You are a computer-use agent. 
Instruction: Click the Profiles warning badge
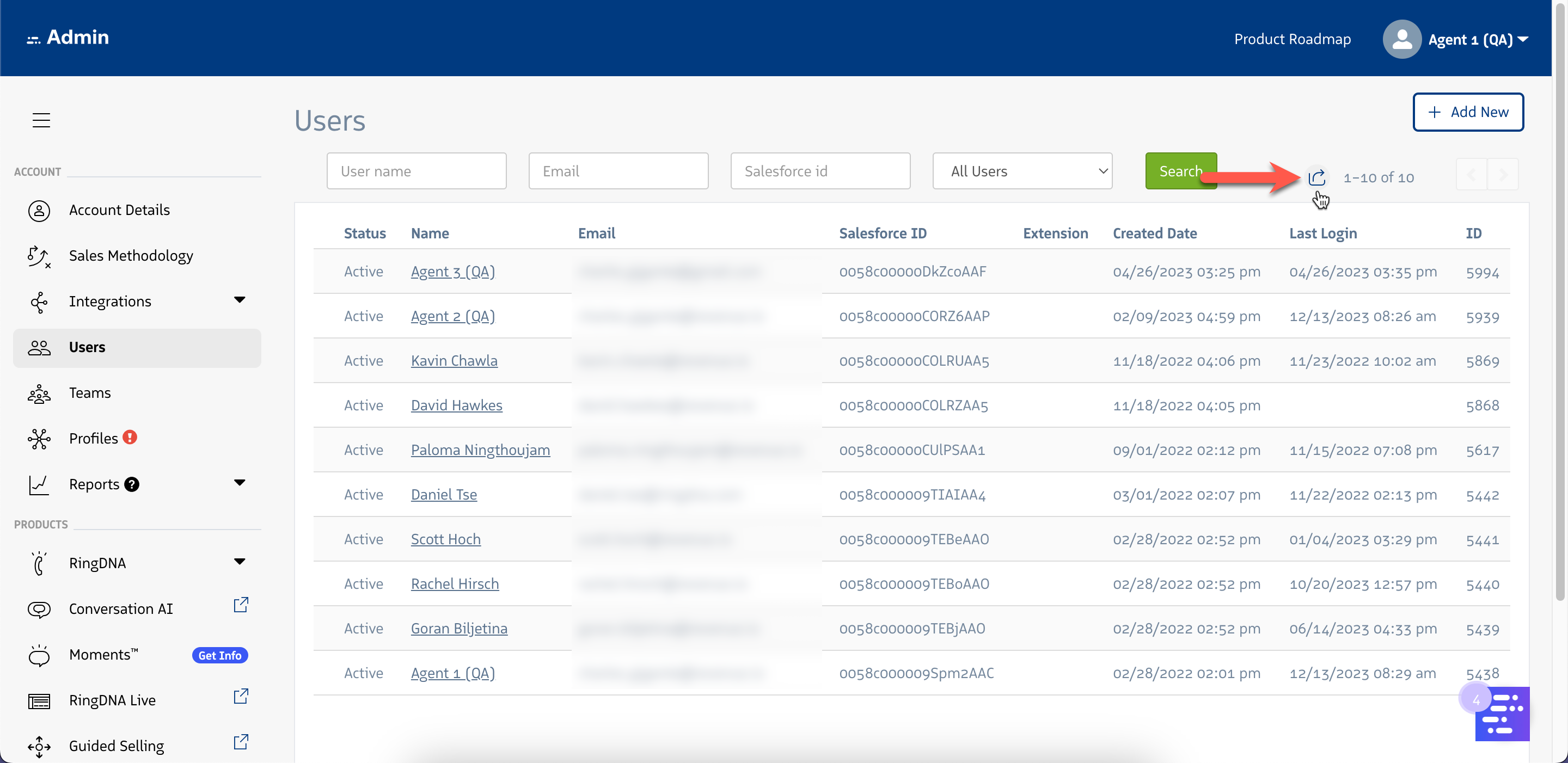(x=130, y=437)
